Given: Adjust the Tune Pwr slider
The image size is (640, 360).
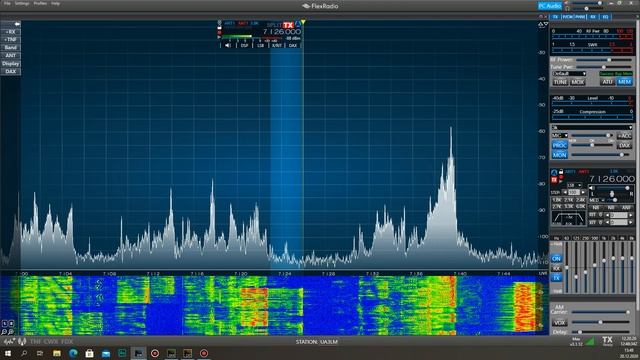Looking at the screenshot, I should pos(605,67).
